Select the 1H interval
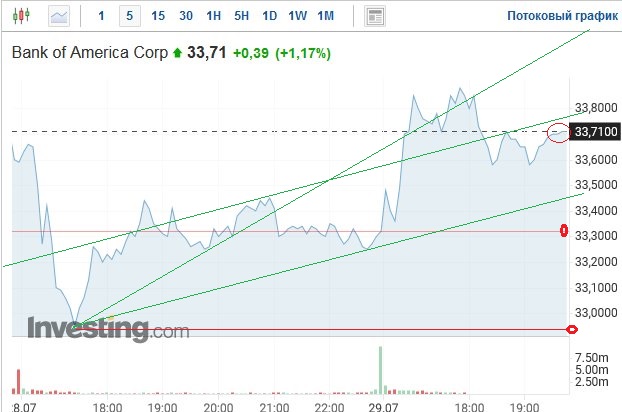 [213, 16]
